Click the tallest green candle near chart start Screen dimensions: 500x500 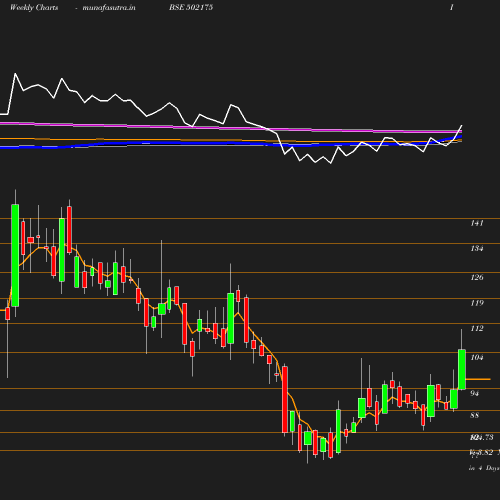(15, 255)
